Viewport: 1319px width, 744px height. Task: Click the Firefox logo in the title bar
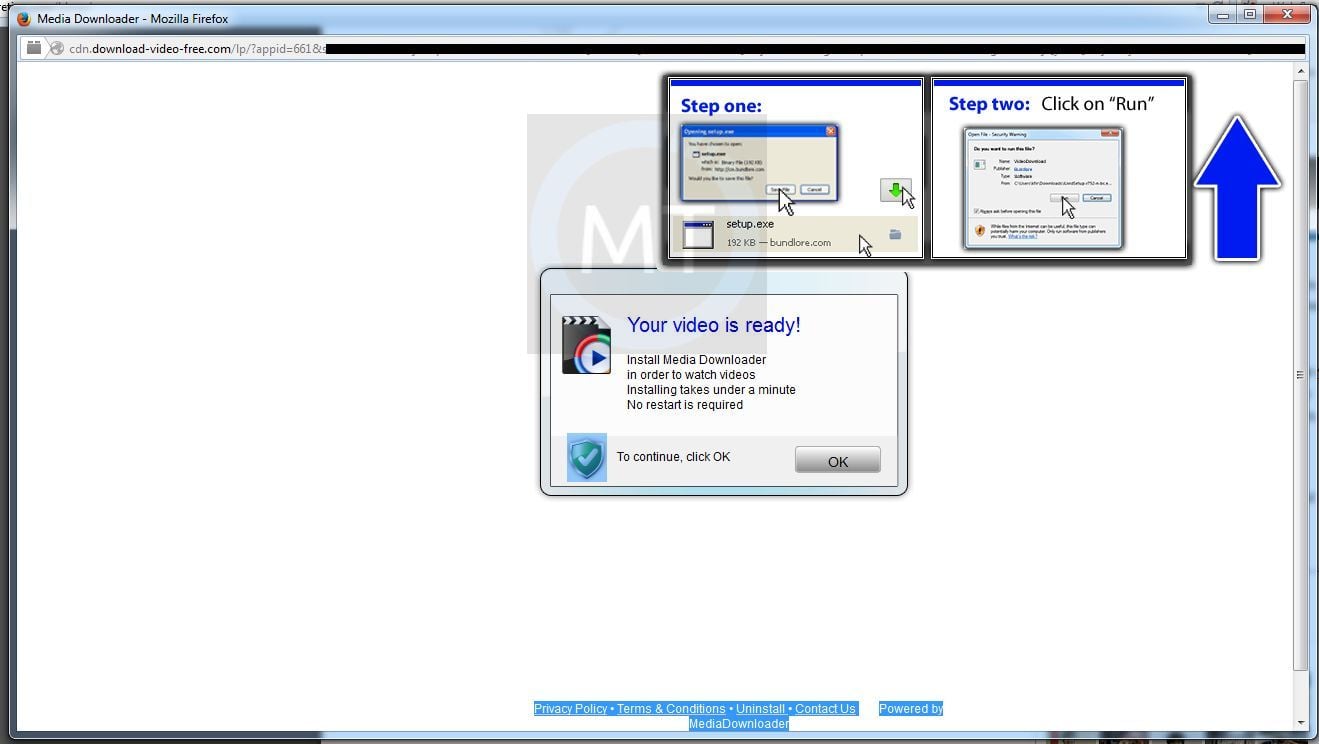point(24,18)
